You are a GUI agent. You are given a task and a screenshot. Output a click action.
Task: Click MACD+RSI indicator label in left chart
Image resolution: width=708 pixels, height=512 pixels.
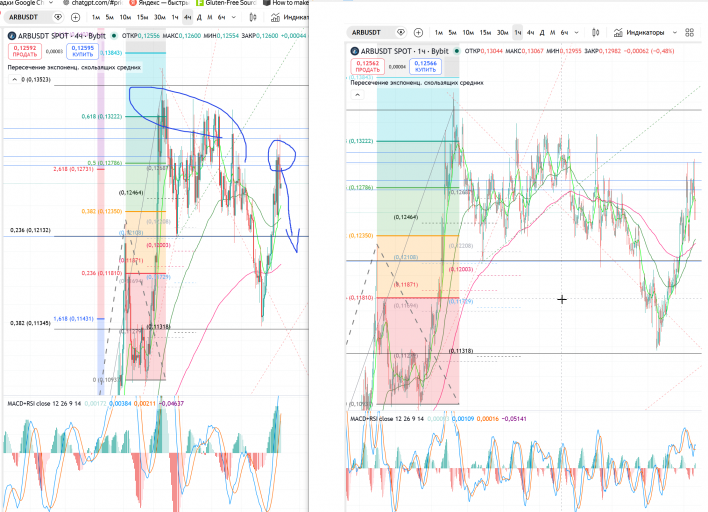click(44, 403)
